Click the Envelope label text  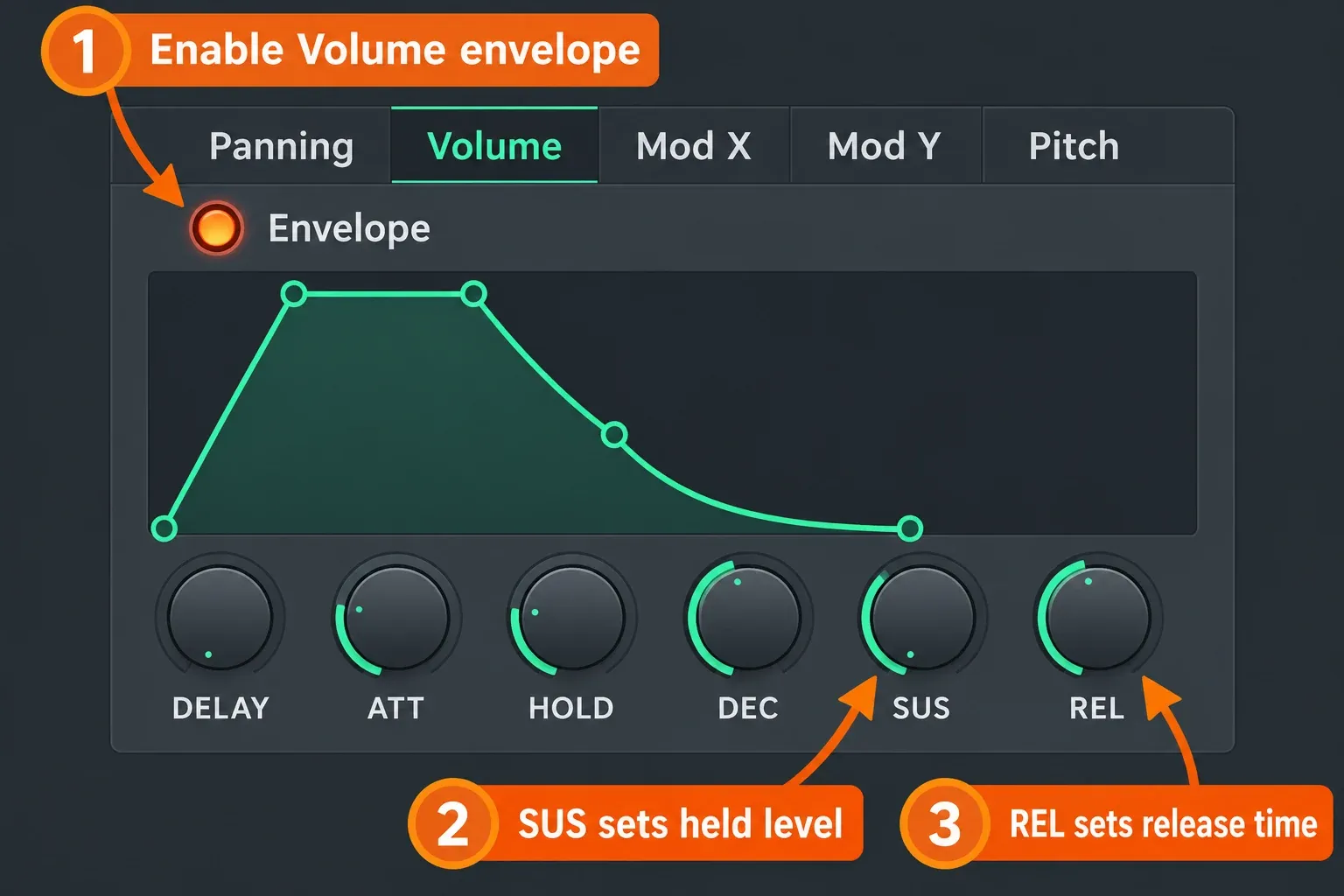(x=349, y=228)
